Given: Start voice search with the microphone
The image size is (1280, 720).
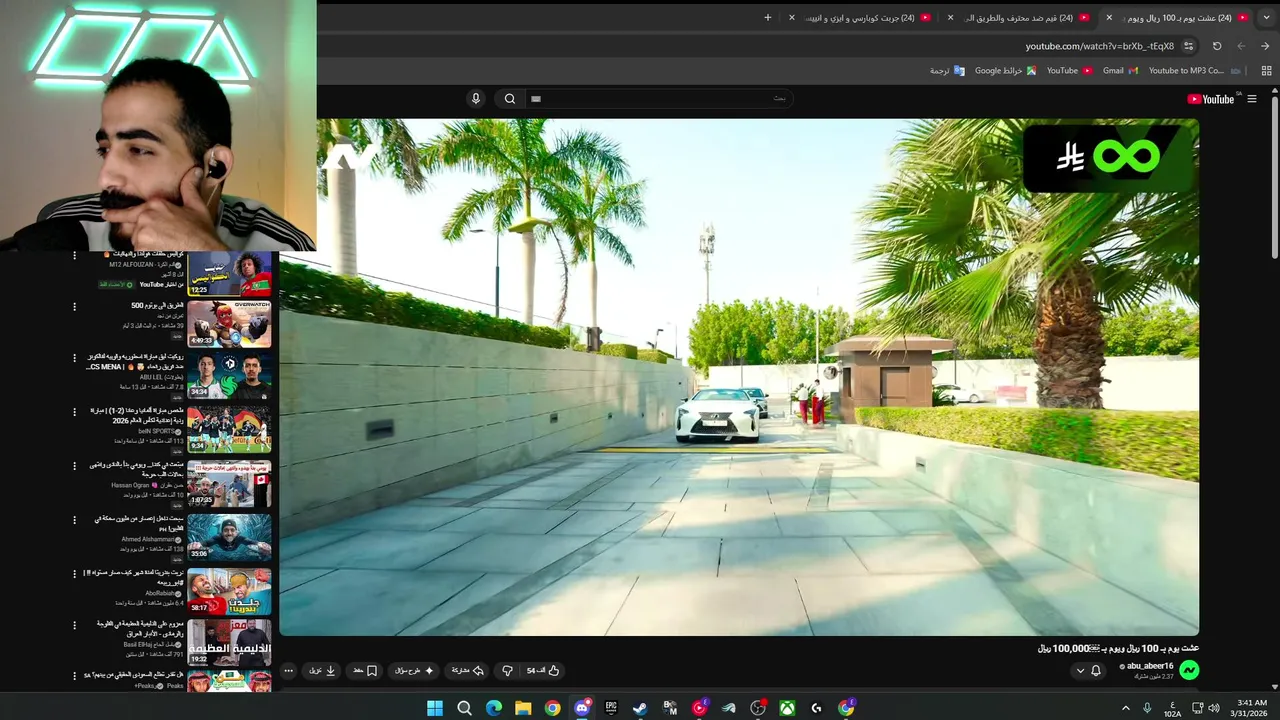Looking at the screenshot, I should (x=476, y=98).
